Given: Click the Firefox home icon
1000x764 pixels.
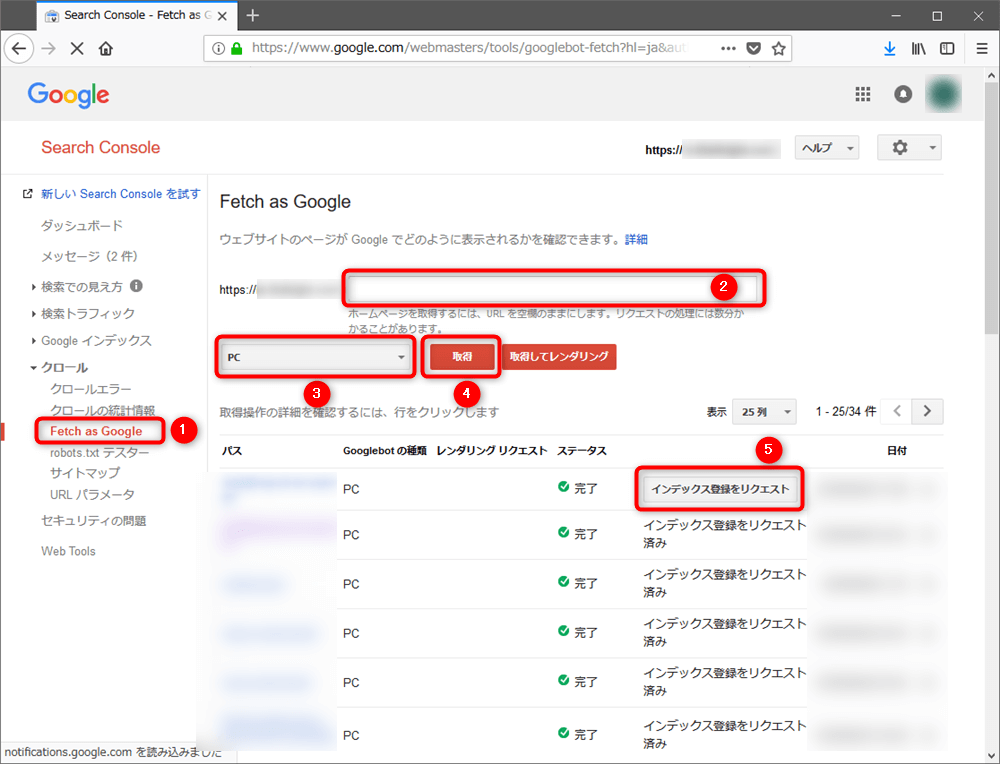Looking at the screenshot, I should 106,48.
